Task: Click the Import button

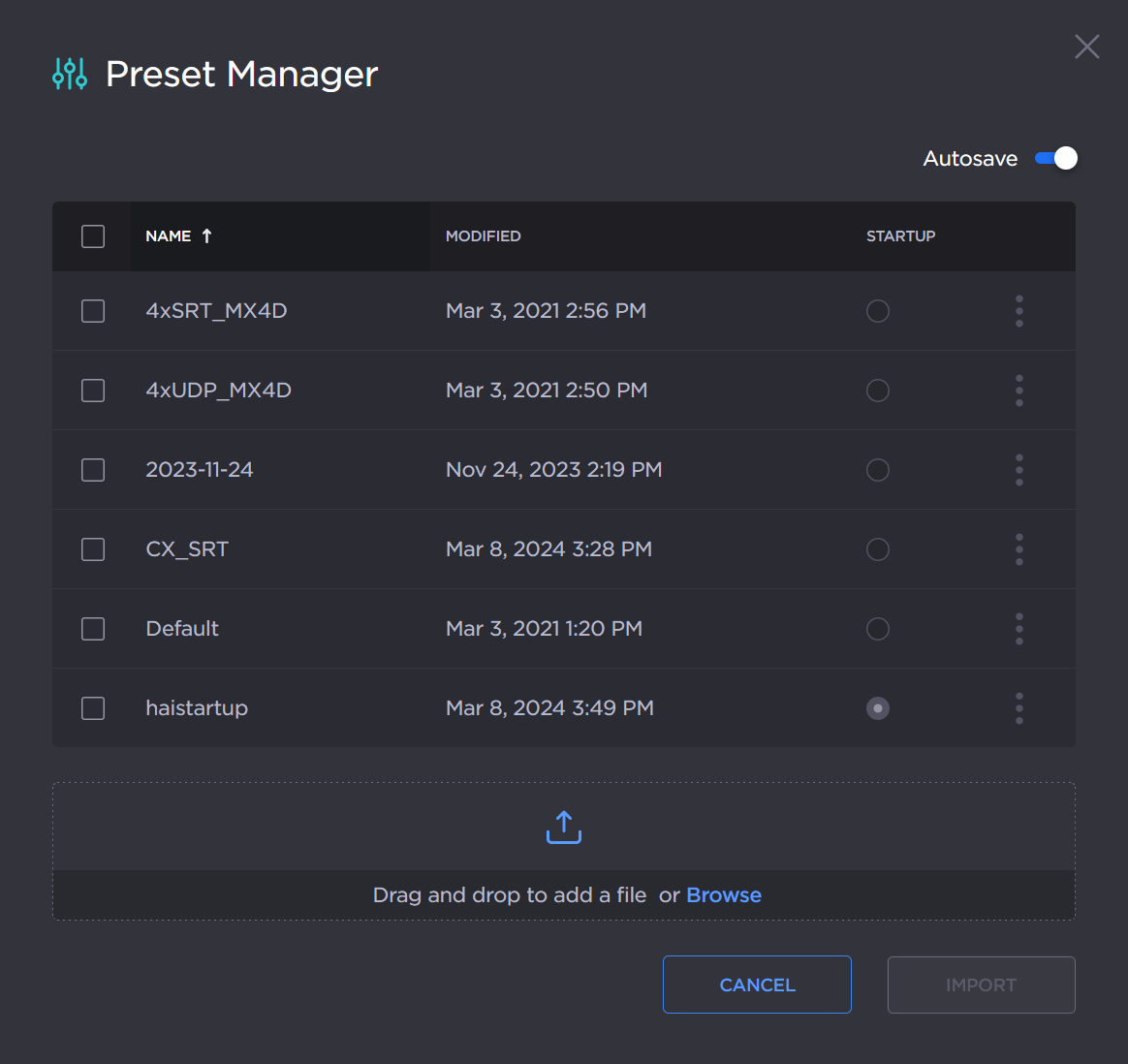Action: pos(981,985)
